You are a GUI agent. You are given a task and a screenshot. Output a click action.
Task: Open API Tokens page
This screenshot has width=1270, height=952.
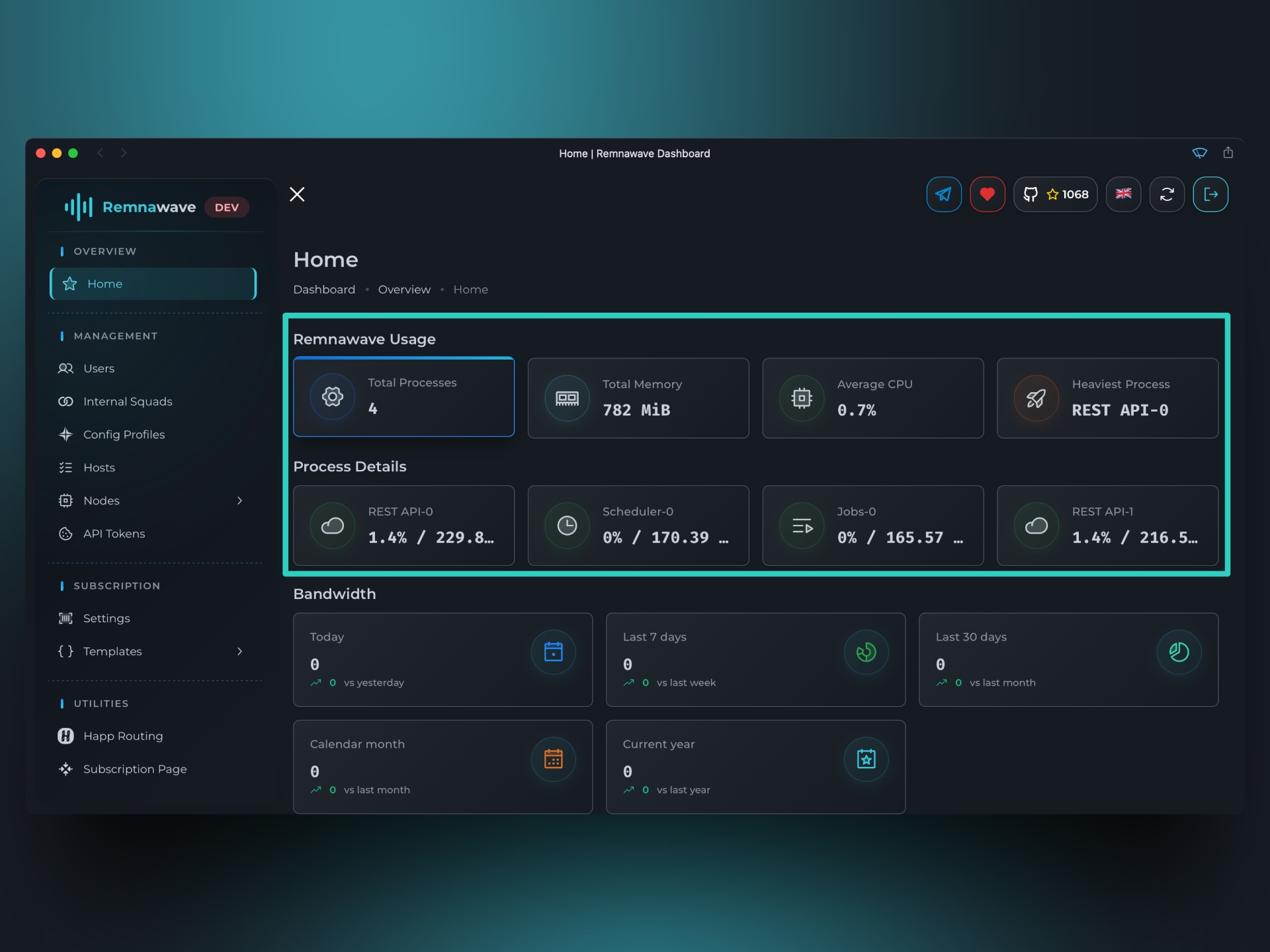114,534
